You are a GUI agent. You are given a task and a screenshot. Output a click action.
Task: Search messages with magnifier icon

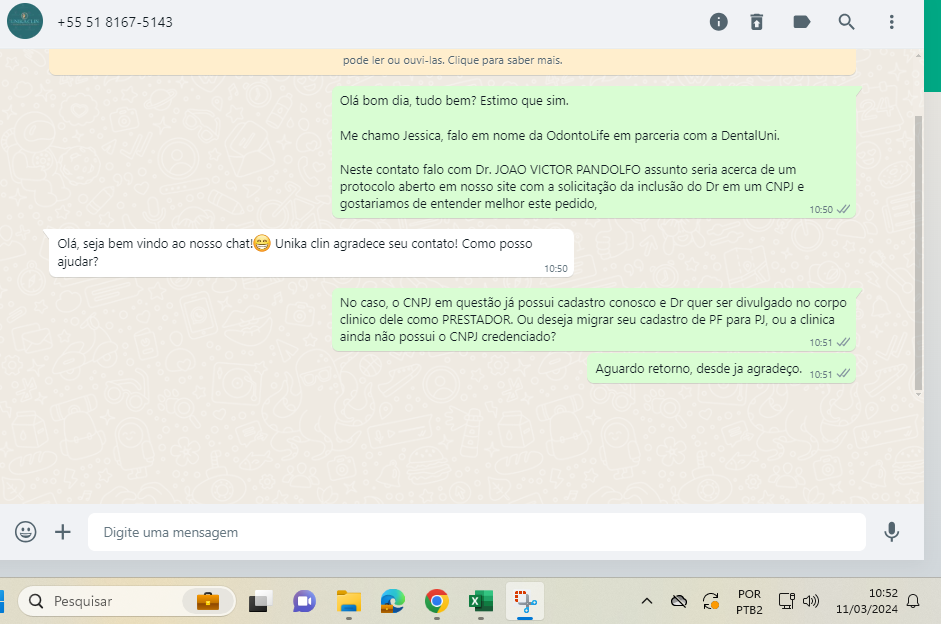(x=846, y=22)
